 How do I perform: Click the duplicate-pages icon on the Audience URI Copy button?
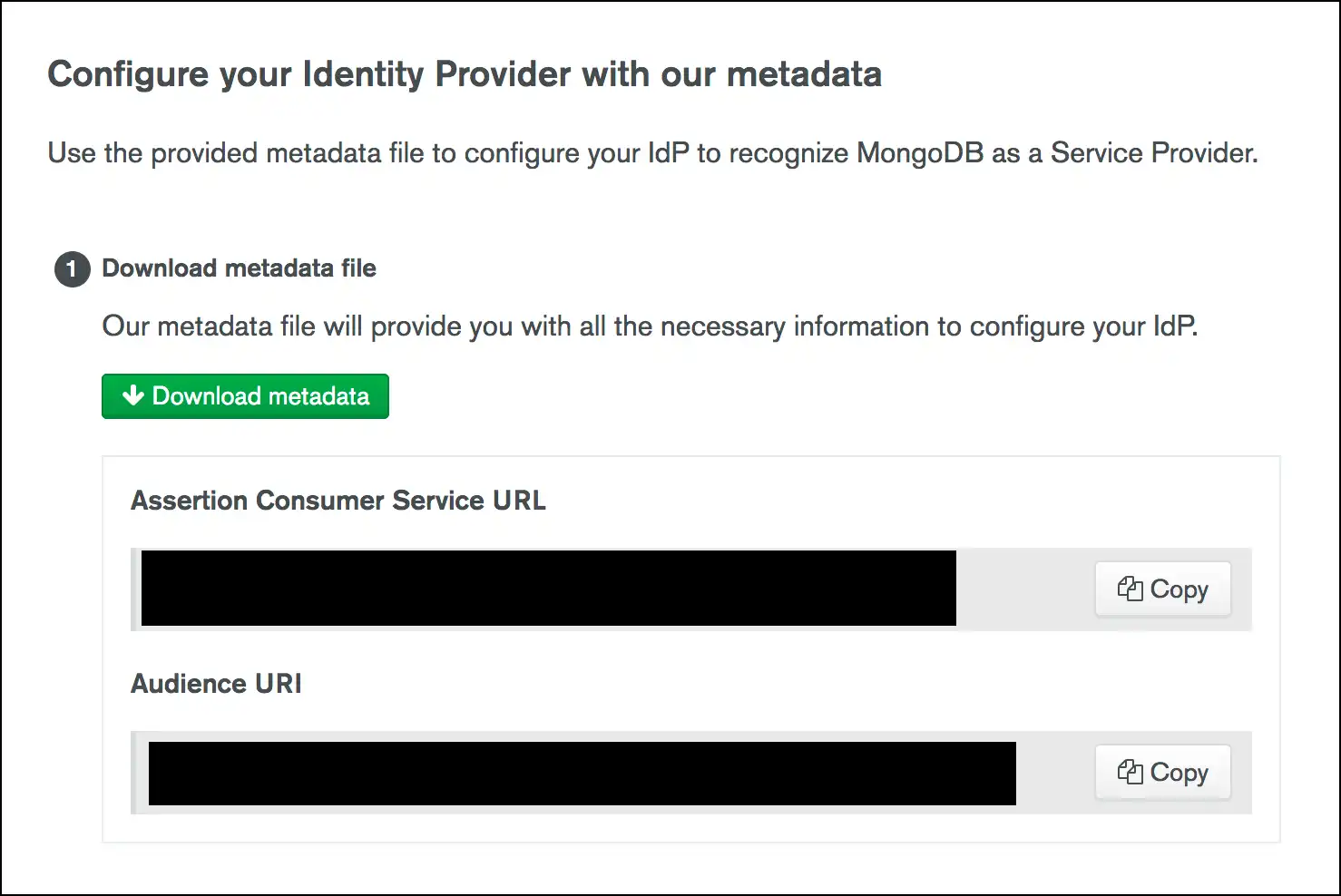[1131, 772]
